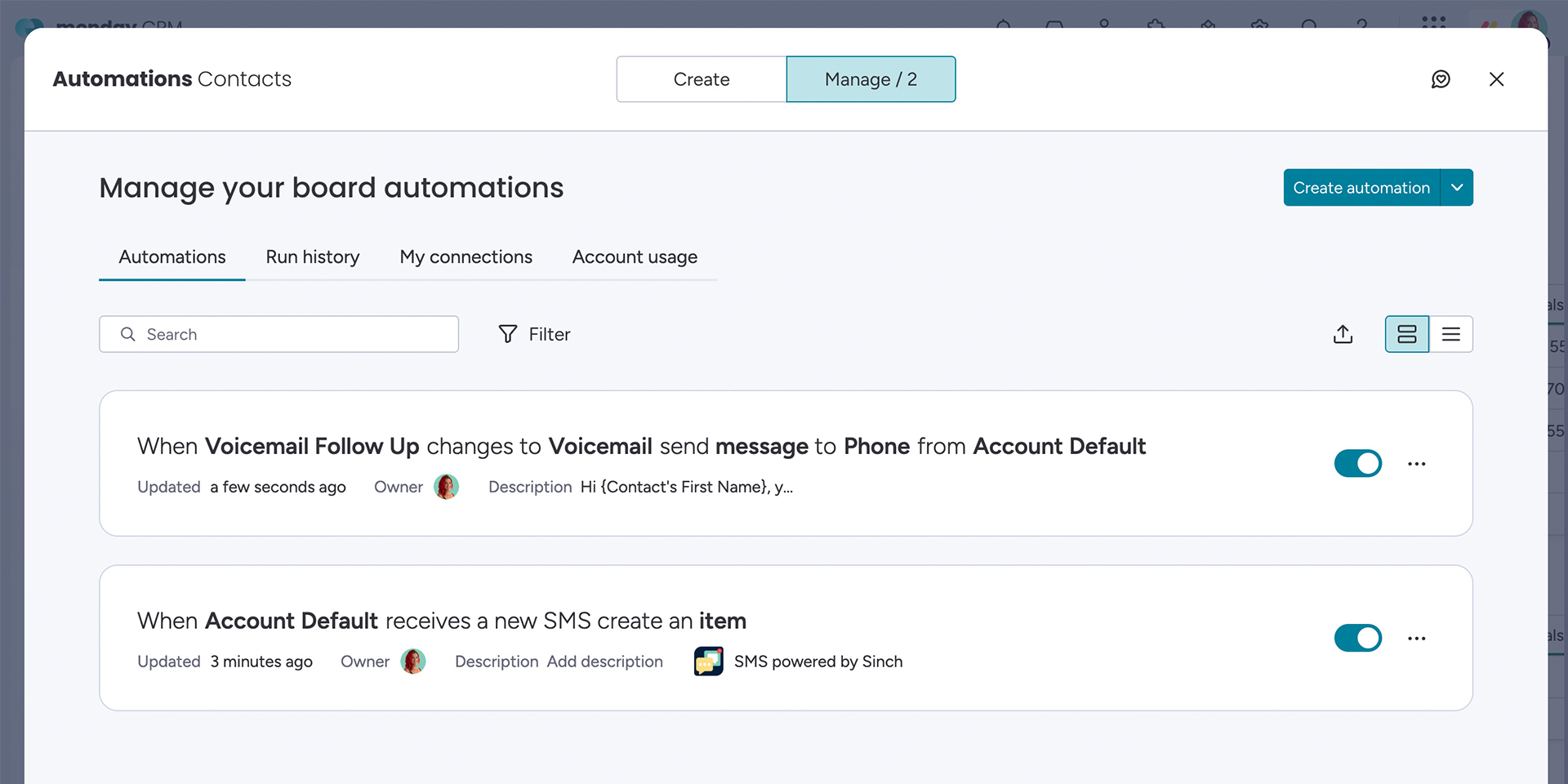Image resolution: width=1568 pixels, height=784 pixels.
Task: Click the SMS powered by Sinch app icon
Action: pos(708,661)
